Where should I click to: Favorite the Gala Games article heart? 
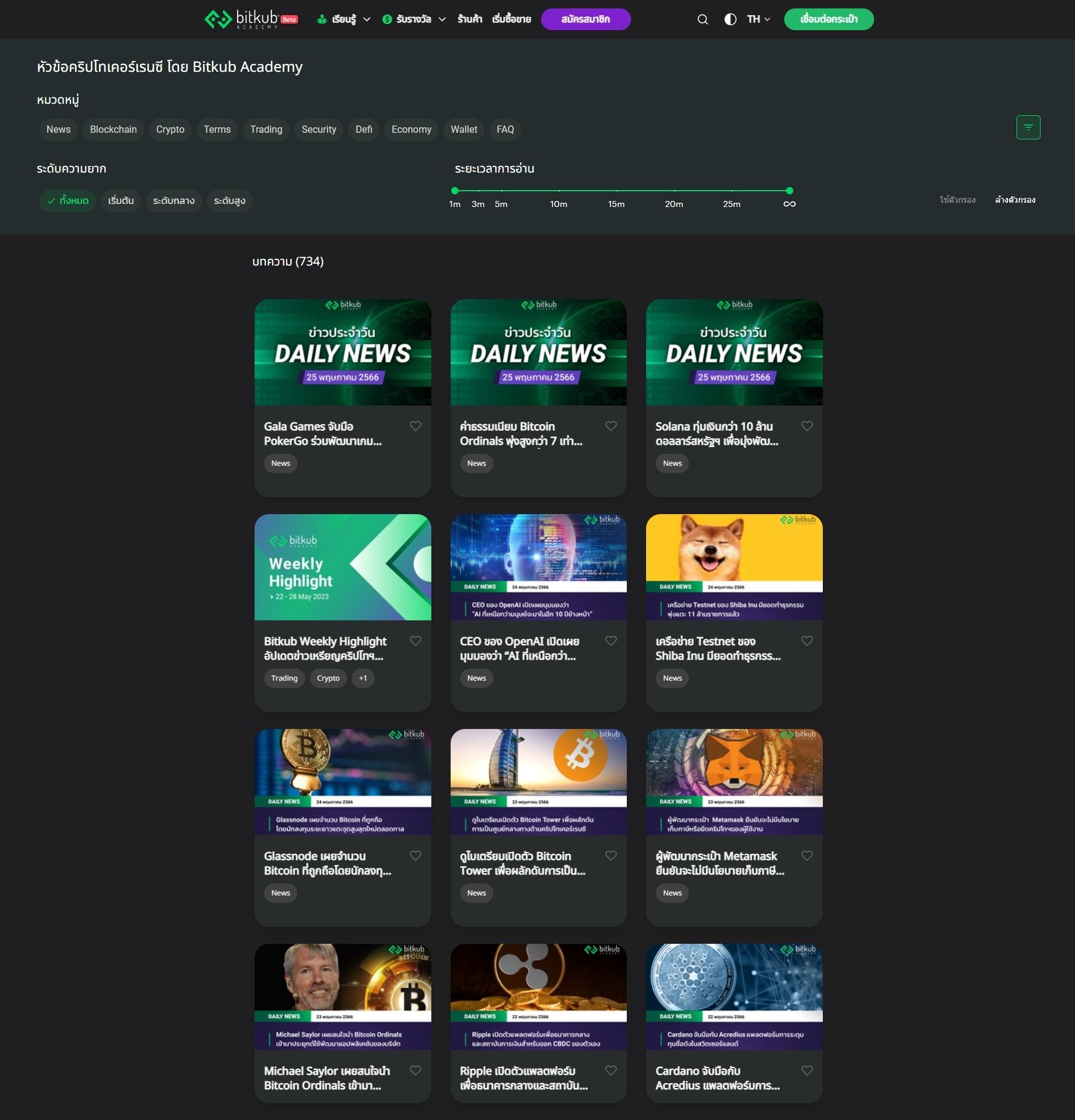[416, 426]
